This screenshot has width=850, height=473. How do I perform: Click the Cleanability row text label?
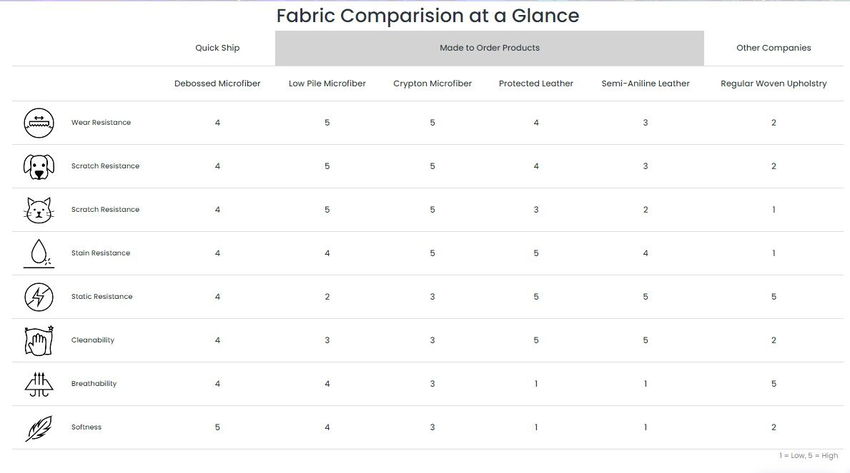(93, 341)
